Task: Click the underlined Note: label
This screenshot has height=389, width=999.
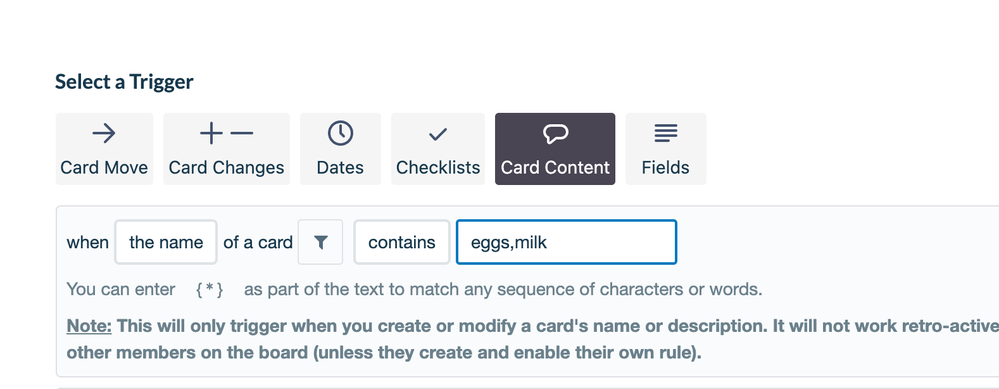Action: click(89, 326)
